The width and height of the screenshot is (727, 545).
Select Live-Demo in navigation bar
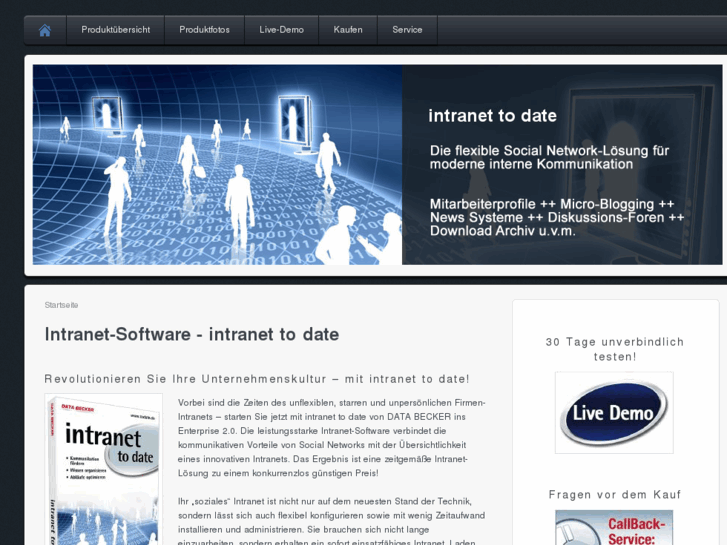click(281, 30)
